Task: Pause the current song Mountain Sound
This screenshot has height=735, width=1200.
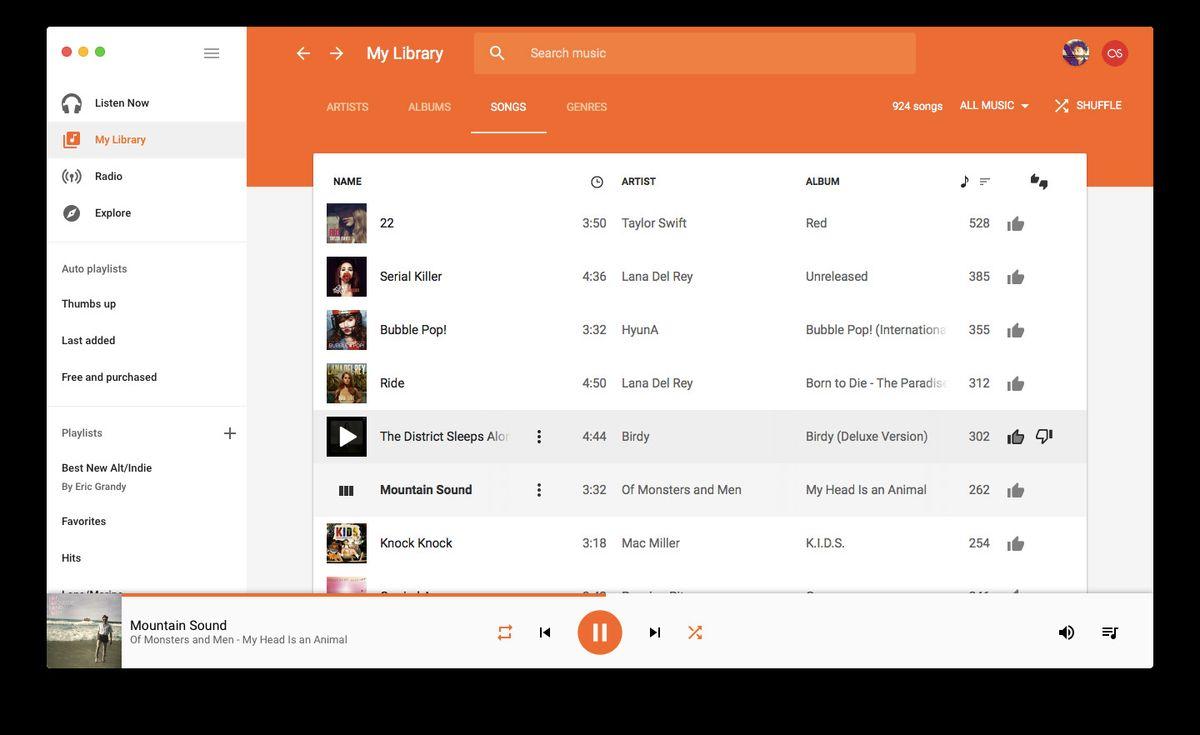Action: click(600, 632)
